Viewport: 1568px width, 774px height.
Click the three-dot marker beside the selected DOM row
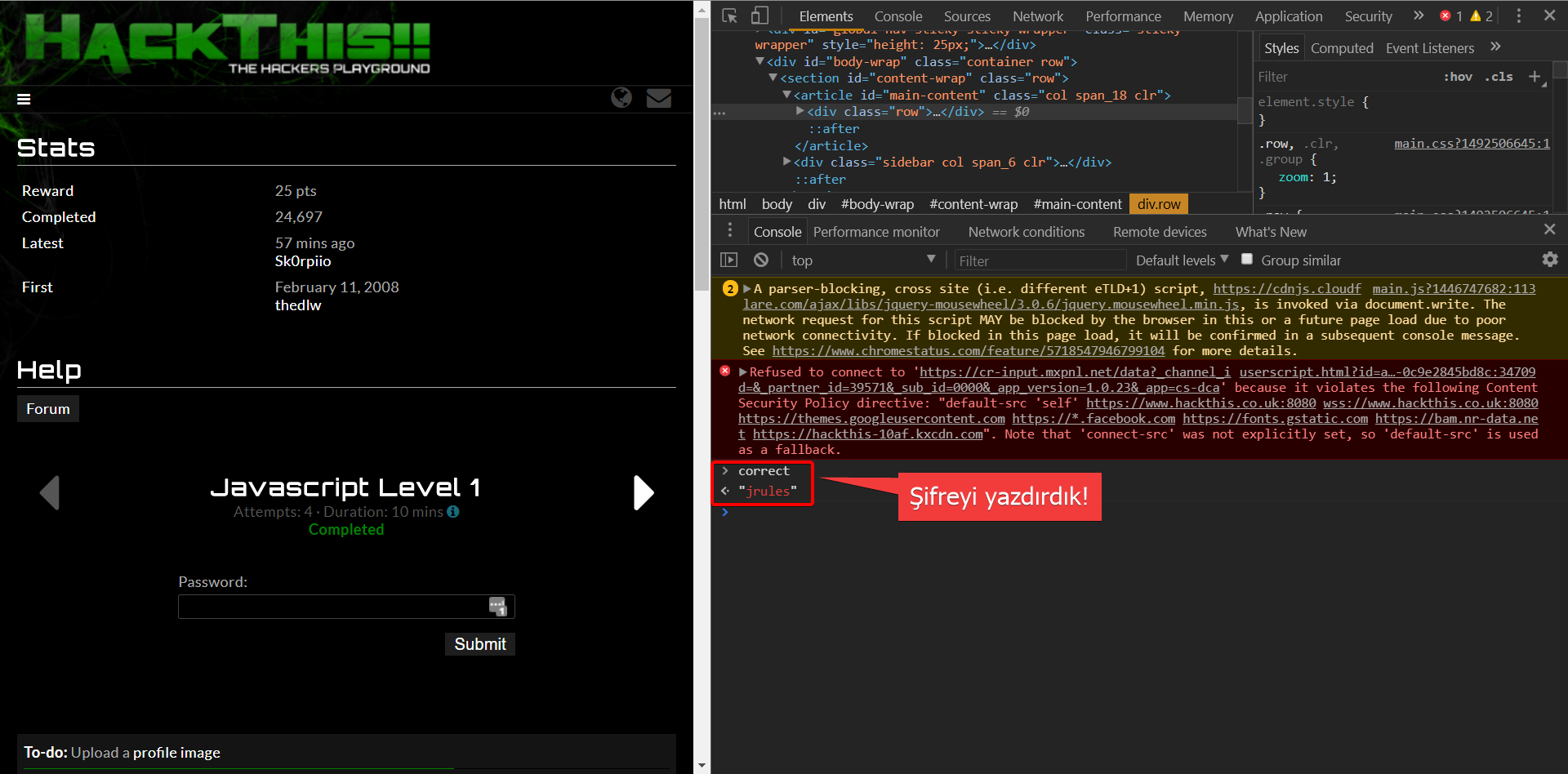coord(719,113)
